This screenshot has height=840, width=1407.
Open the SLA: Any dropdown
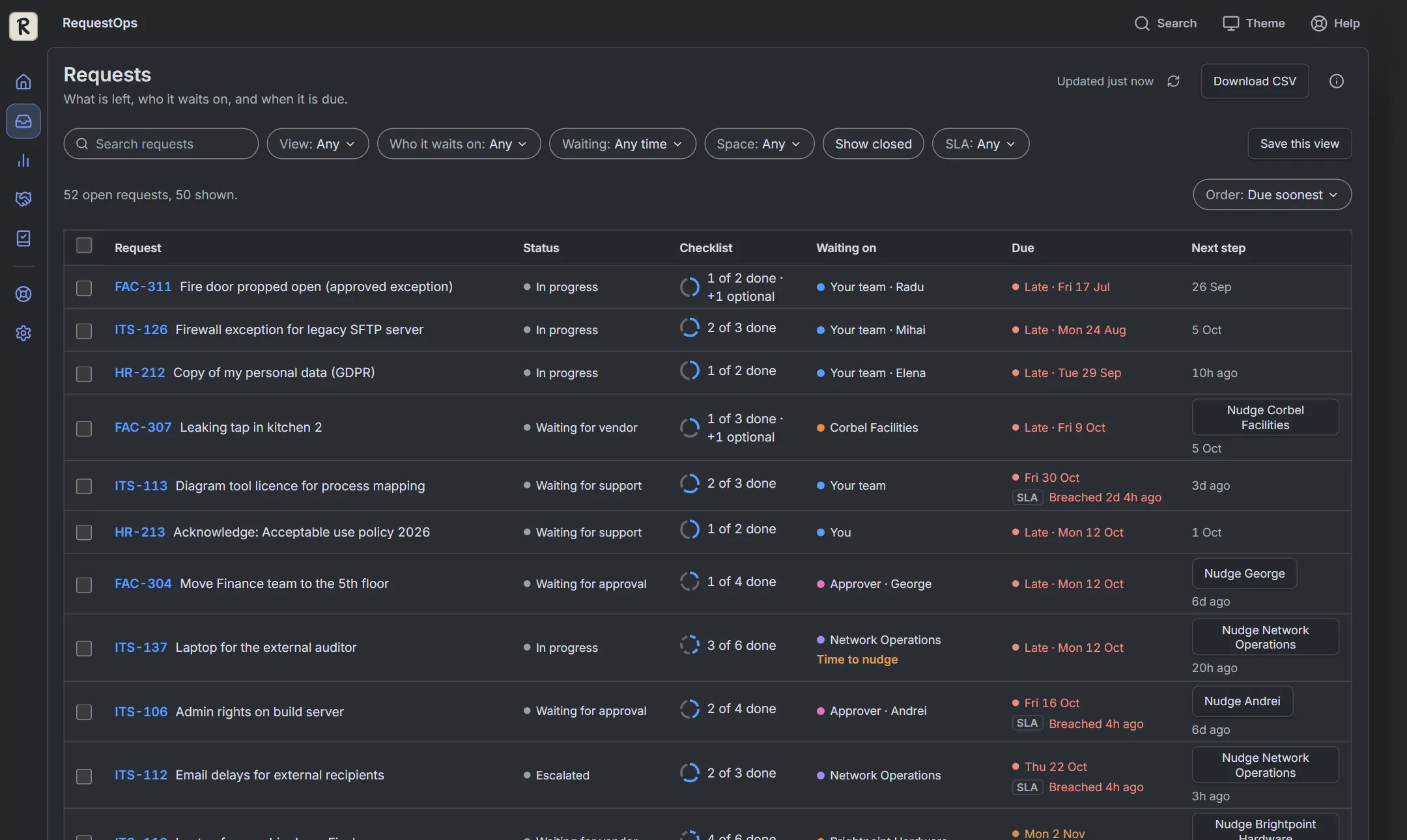[981, 144]
